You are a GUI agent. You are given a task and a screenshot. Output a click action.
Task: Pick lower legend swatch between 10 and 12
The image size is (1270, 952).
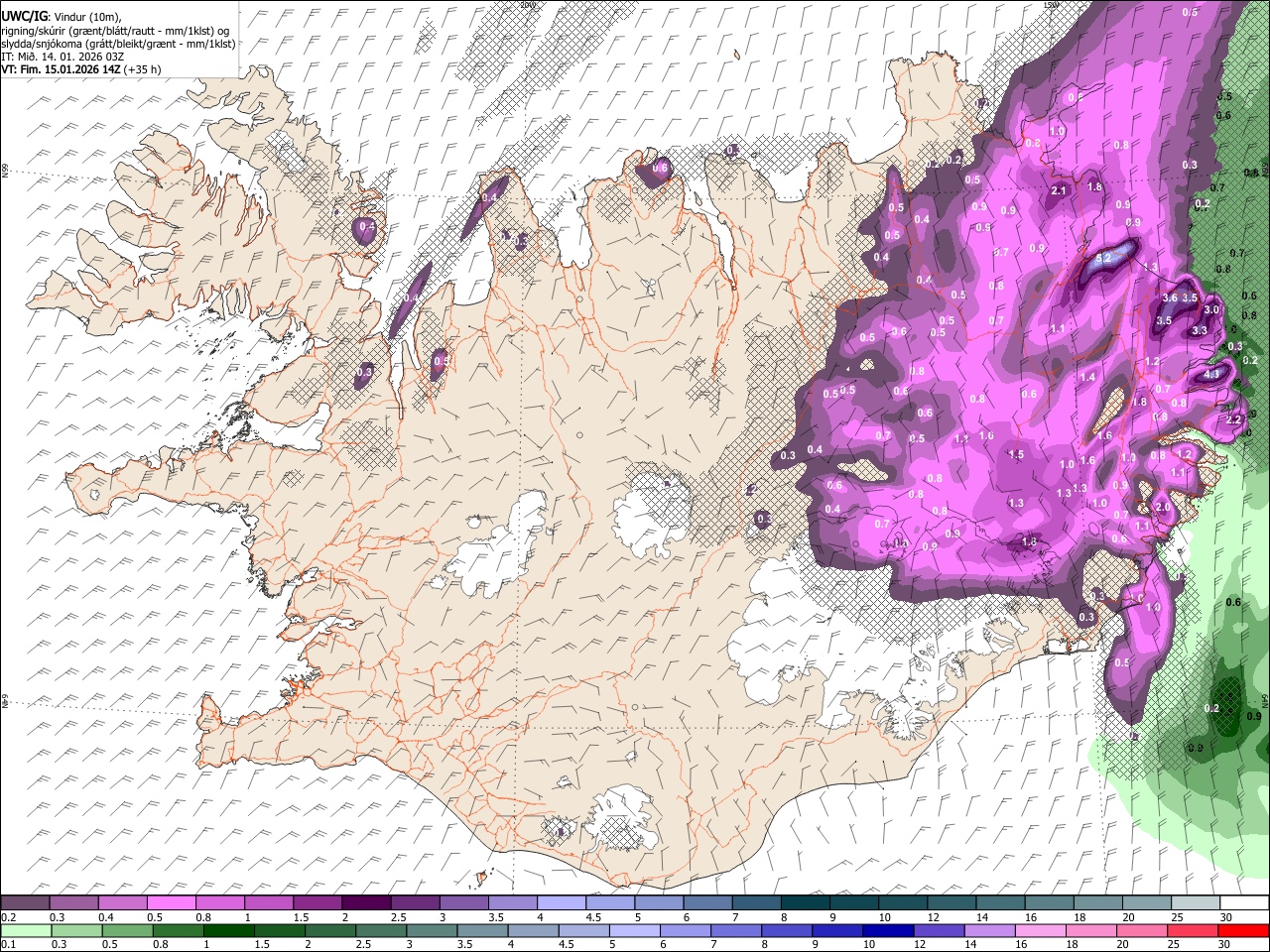click(x=888, y=930)
